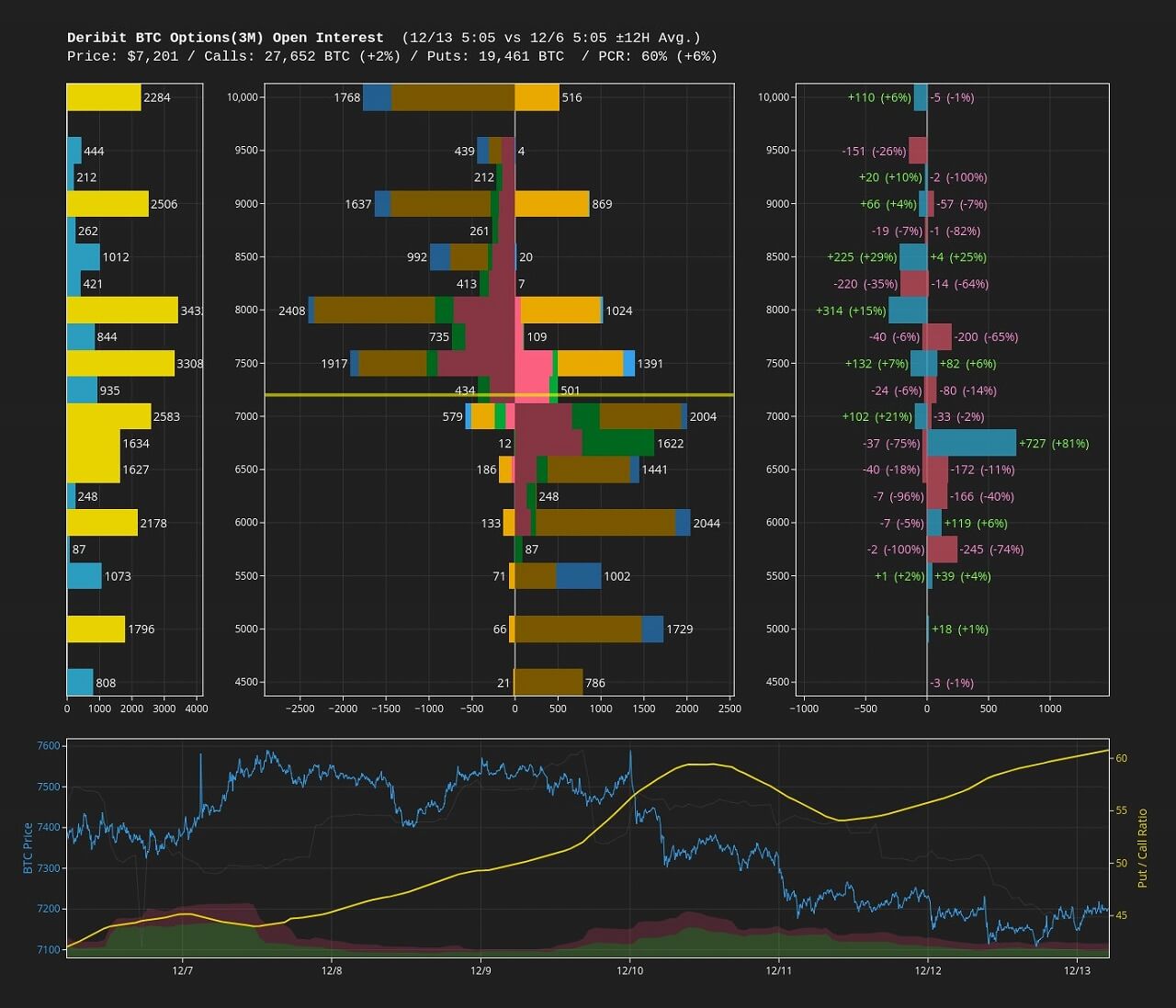
Task: Click the yellow bar labeled 3308
Action: 119,364
